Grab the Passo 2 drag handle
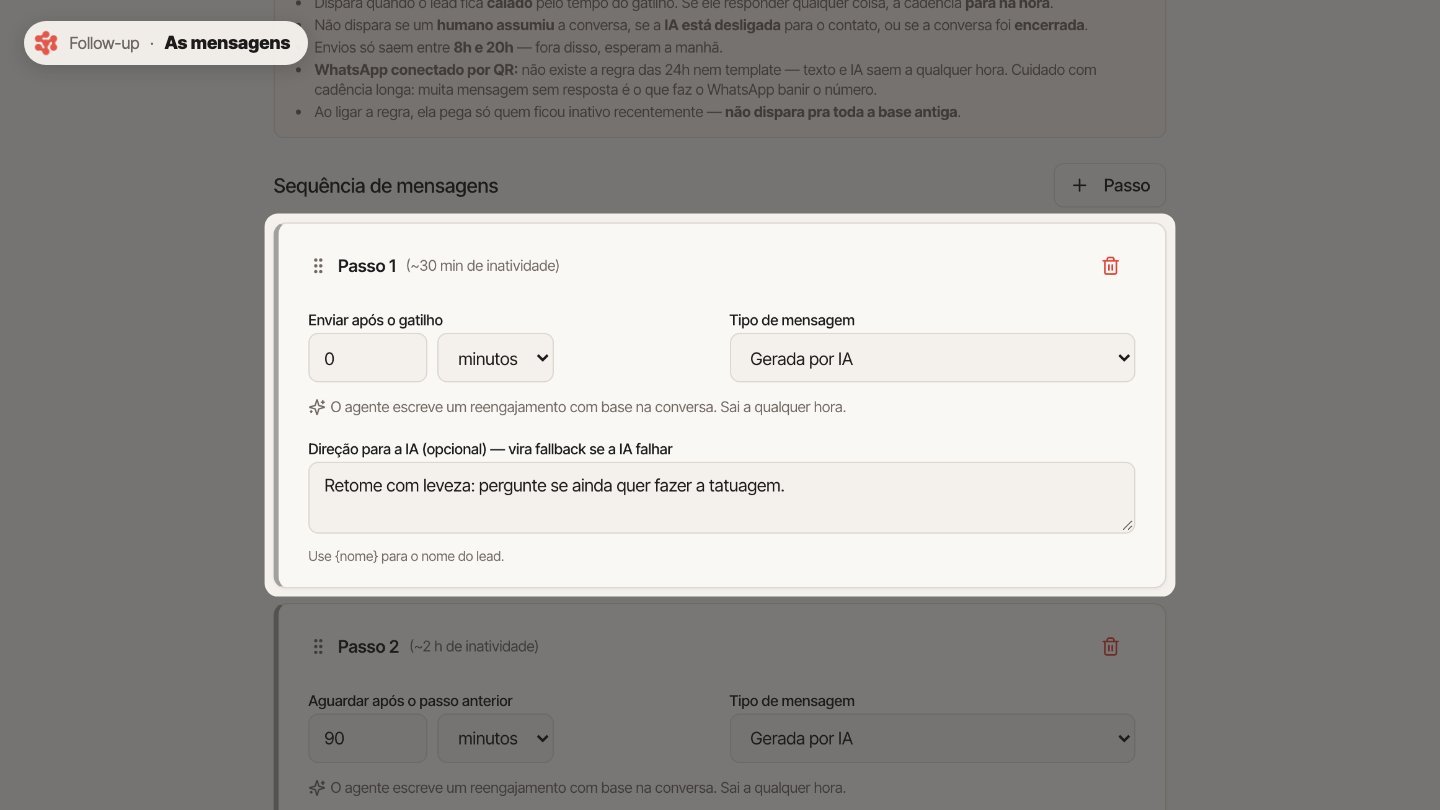 318,647
